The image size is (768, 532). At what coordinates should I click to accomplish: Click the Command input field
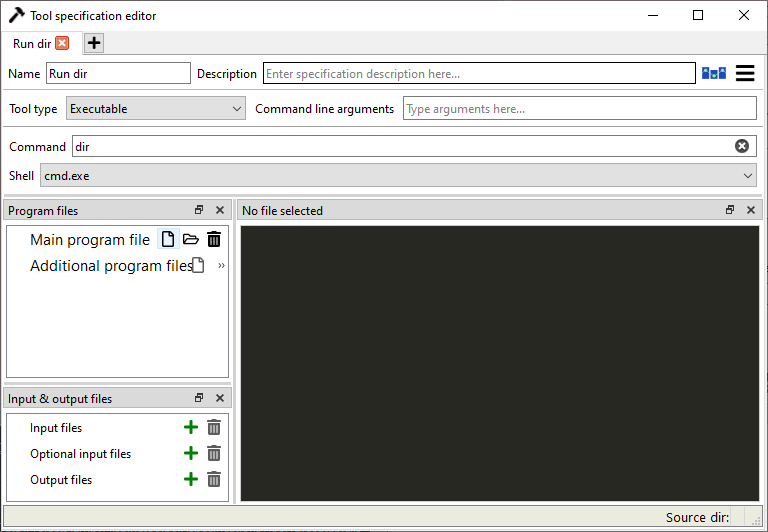[x=414, y=146]
